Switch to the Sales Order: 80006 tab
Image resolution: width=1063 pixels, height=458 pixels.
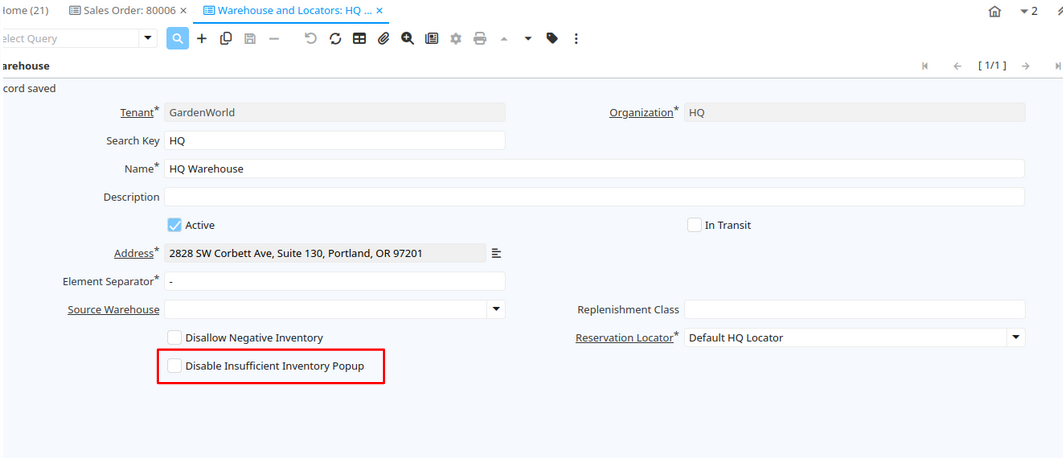[121, 11]
